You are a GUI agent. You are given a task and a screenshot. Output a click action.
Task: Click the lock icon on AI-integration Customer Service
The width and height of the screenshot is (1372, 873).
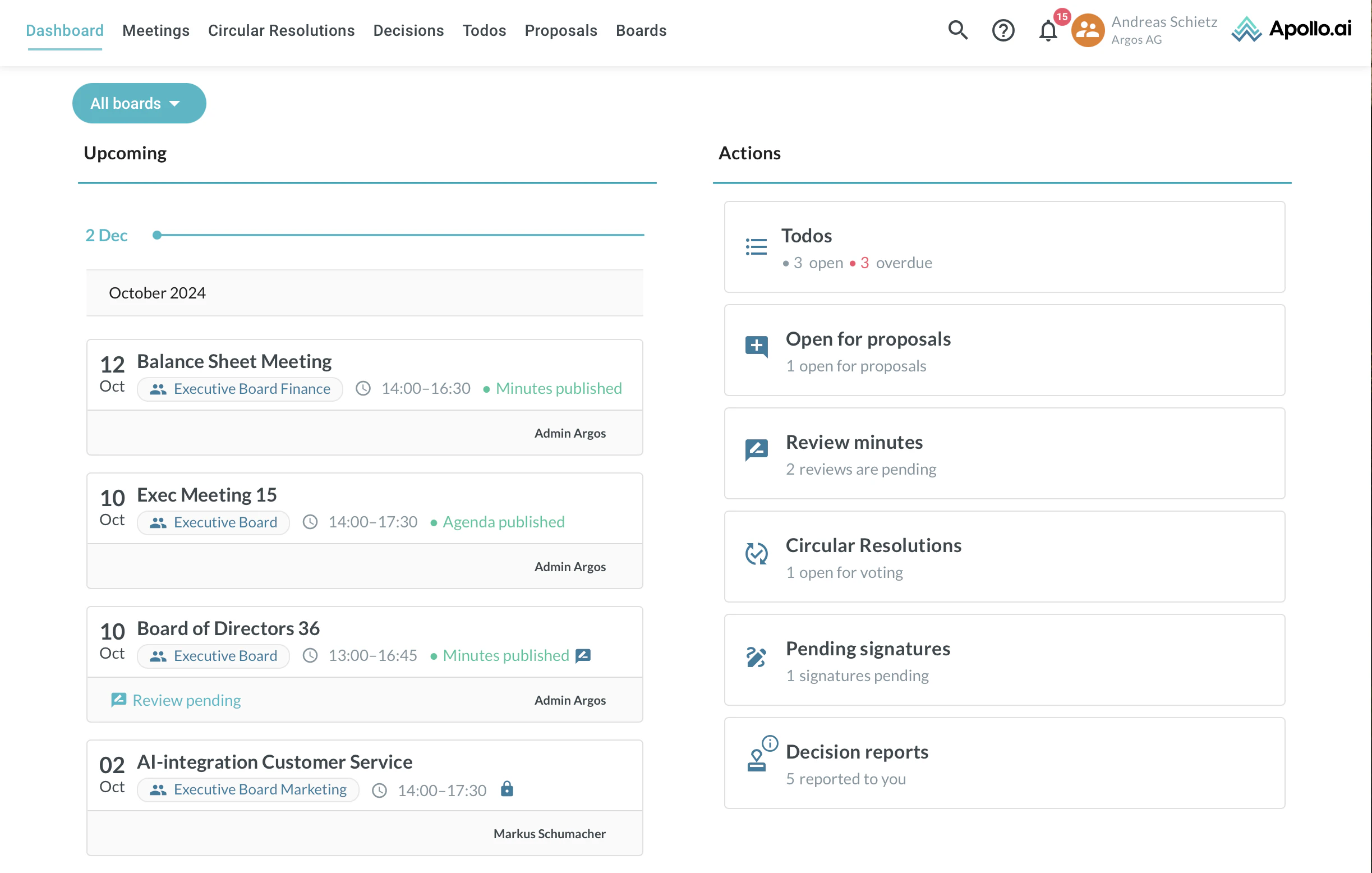point(508,790)
